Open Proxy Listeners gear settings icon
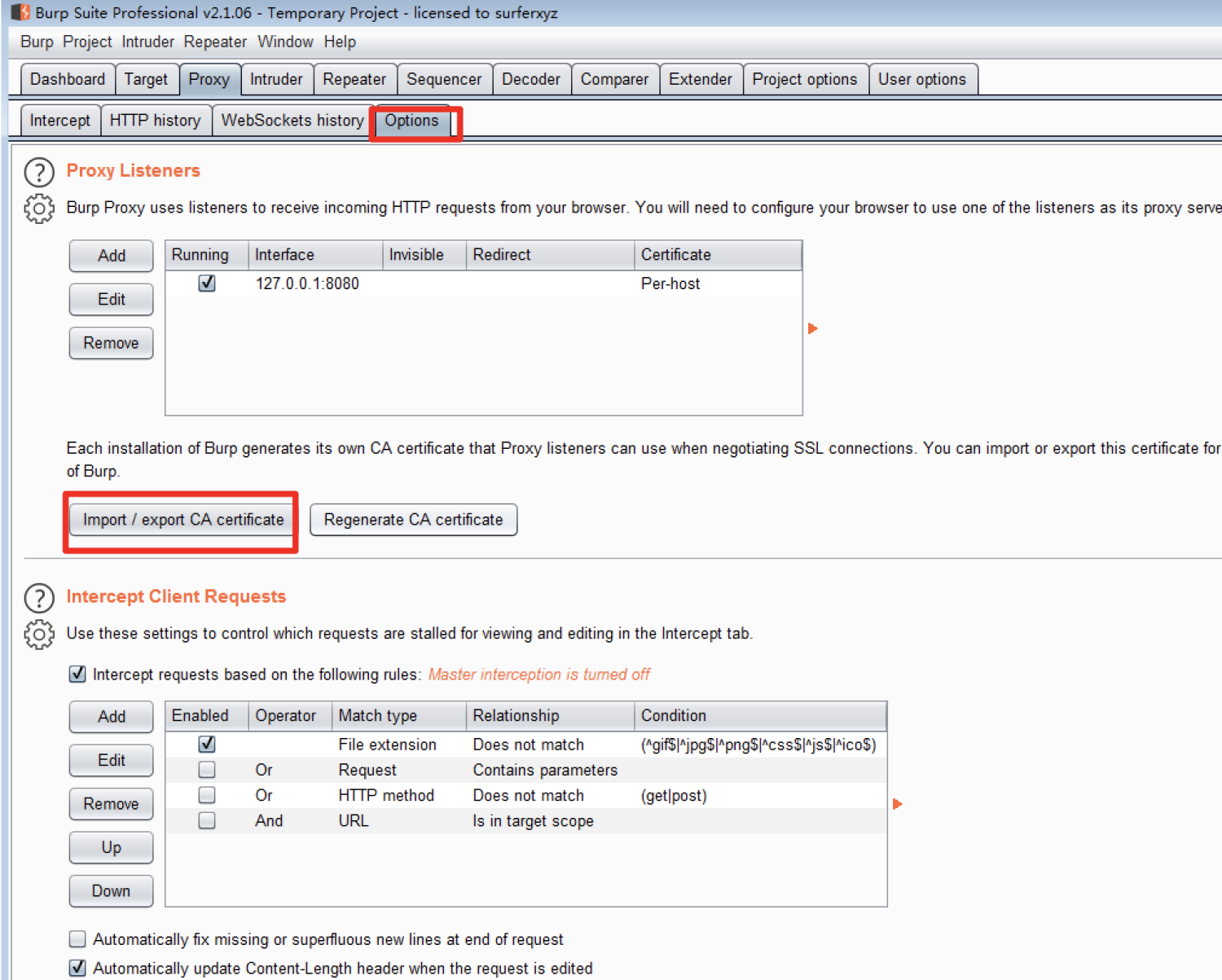This screenshot has height=980, width=1222. [x=39, y=209]
